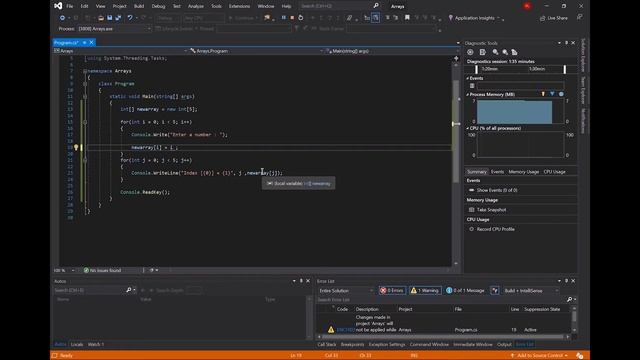The height and width of the screenshot is (360, 640).
Task: Pin the Diagnostic Tools panel
Action: (x=566, y=43)
